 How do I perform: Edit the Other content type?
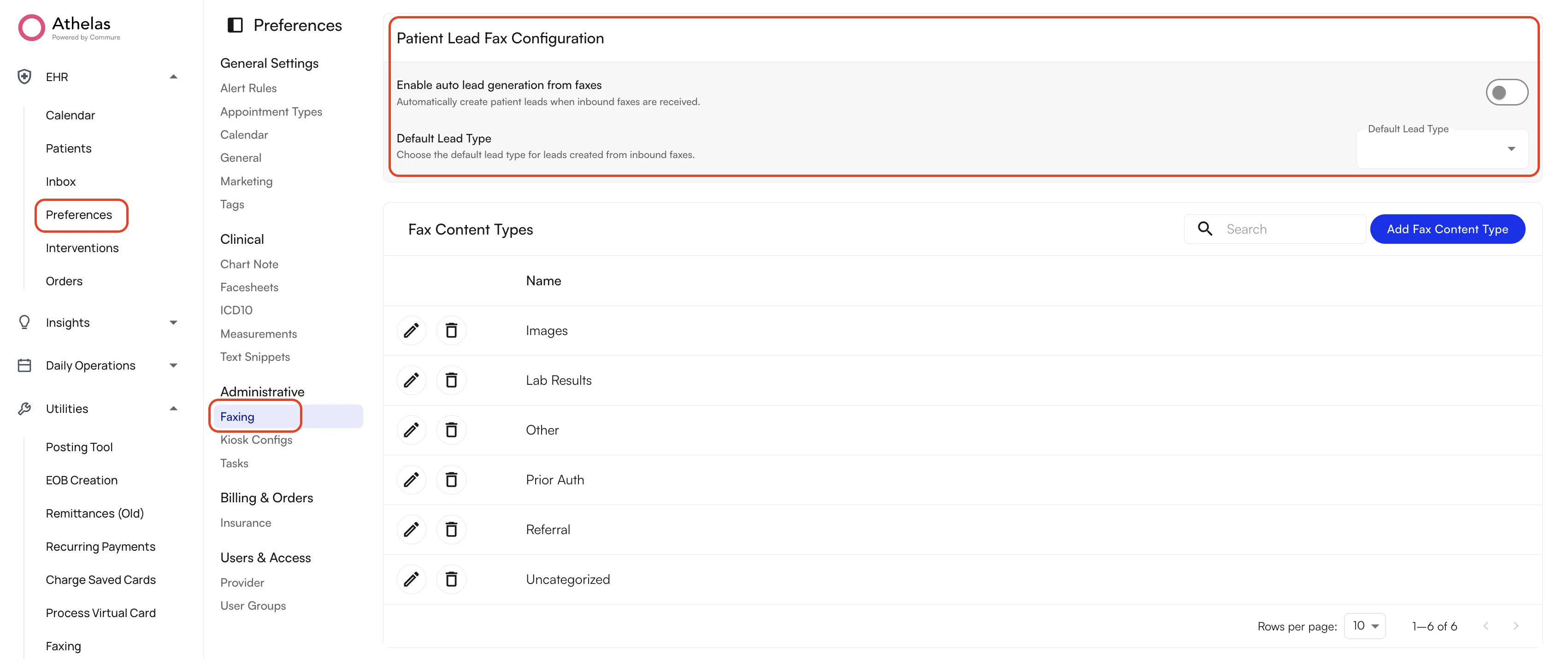tap(411, 430)
